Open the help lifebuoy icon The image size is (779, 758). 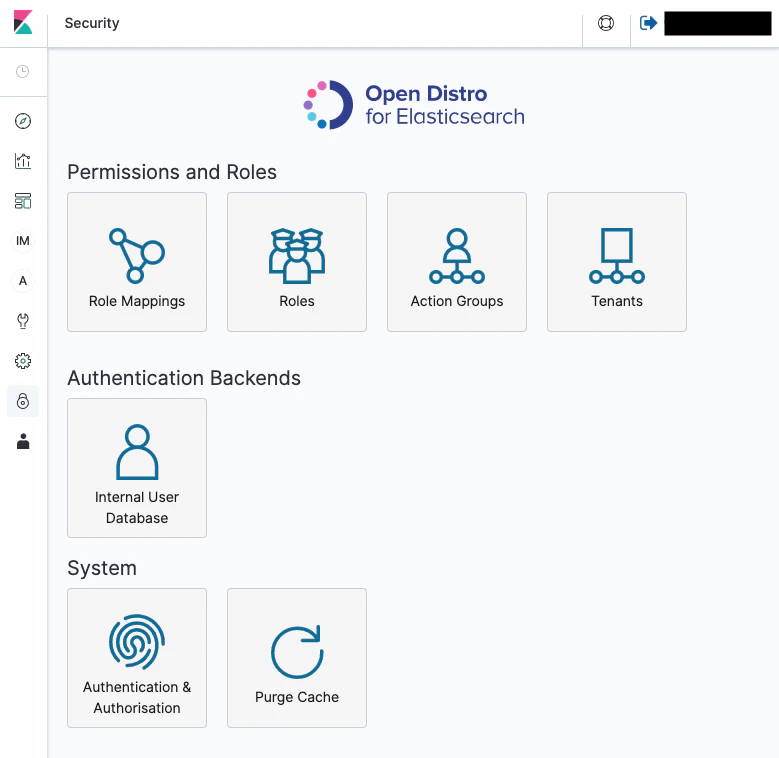tap(606, 23)
